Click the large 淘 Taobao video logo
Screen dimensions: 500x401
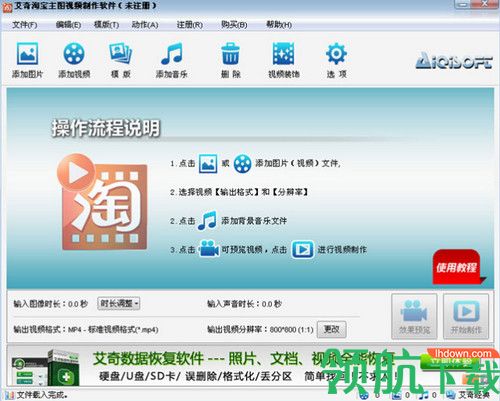102,202
